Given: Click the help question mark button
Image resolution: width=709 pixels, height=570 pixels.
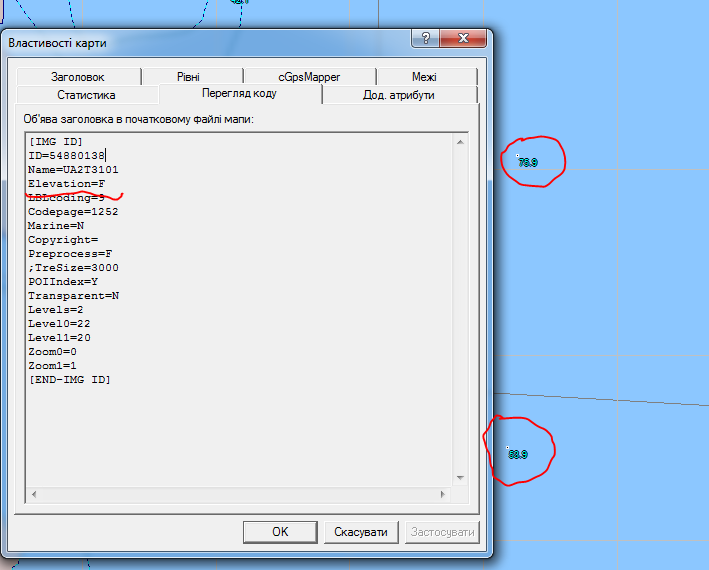Looking at the screenshot, I should (425, 38).
